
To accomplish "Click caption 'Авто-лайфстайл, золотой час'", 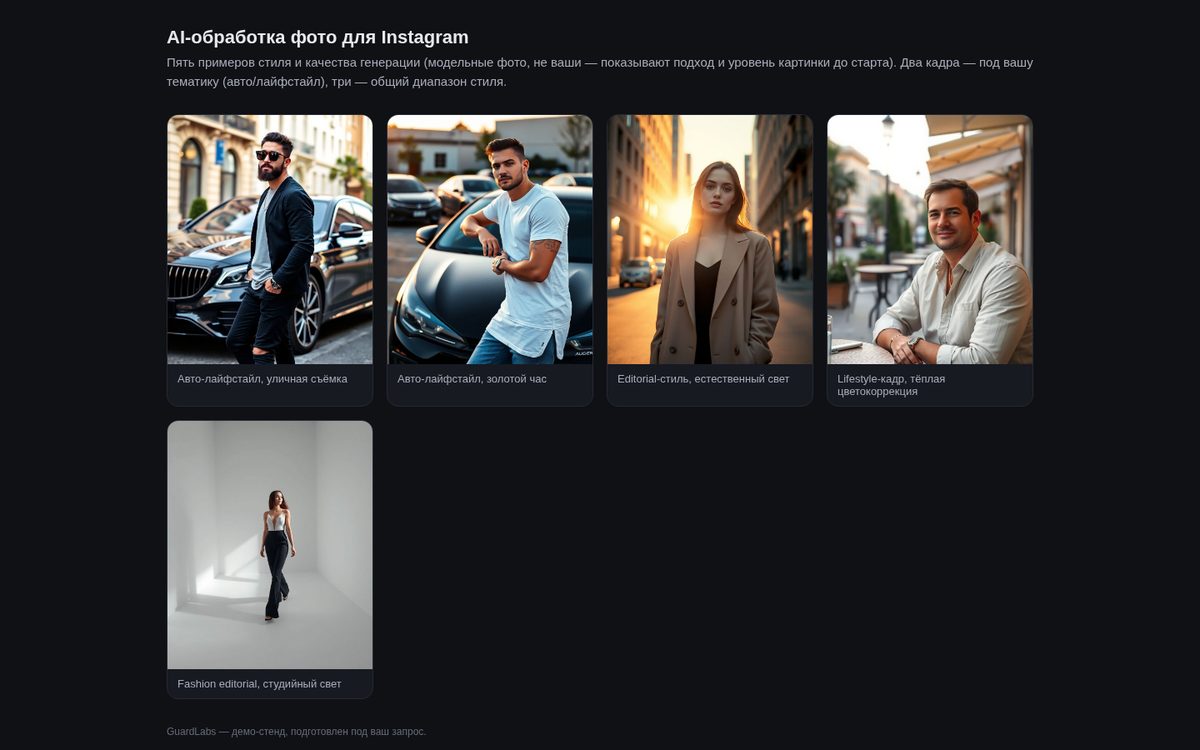I will tap(472, 379).
